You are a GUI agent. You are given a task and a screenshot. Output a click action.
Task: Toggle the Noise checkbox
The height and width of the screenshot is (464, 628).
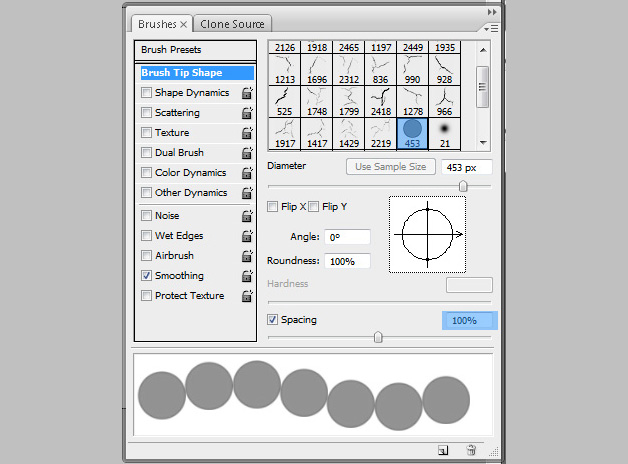146,216
